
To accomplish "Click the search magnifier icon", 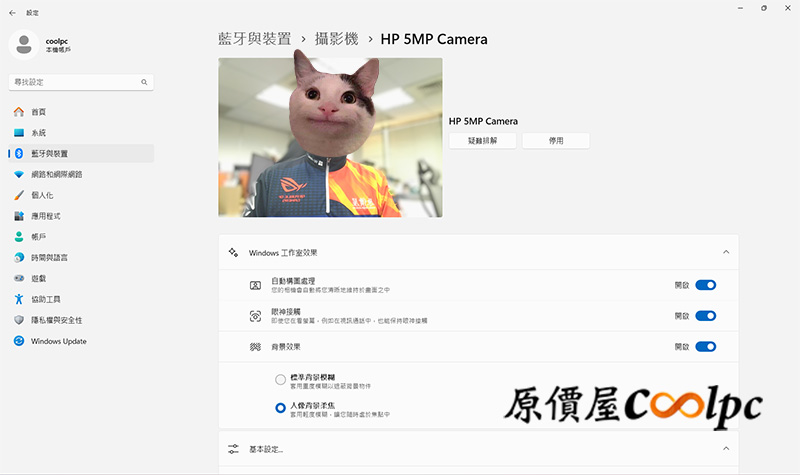I will coord(144,82).
